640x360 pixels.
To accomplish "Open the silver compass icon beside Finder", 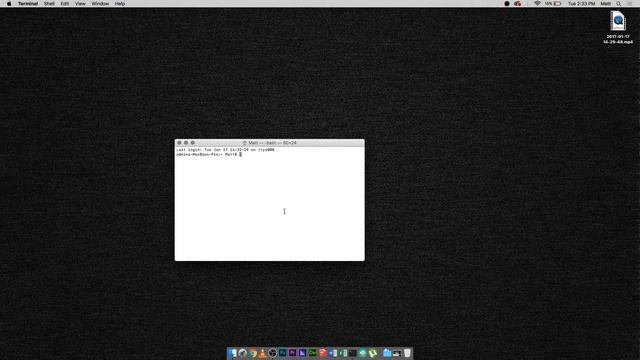I will click(x=242, y=353).
